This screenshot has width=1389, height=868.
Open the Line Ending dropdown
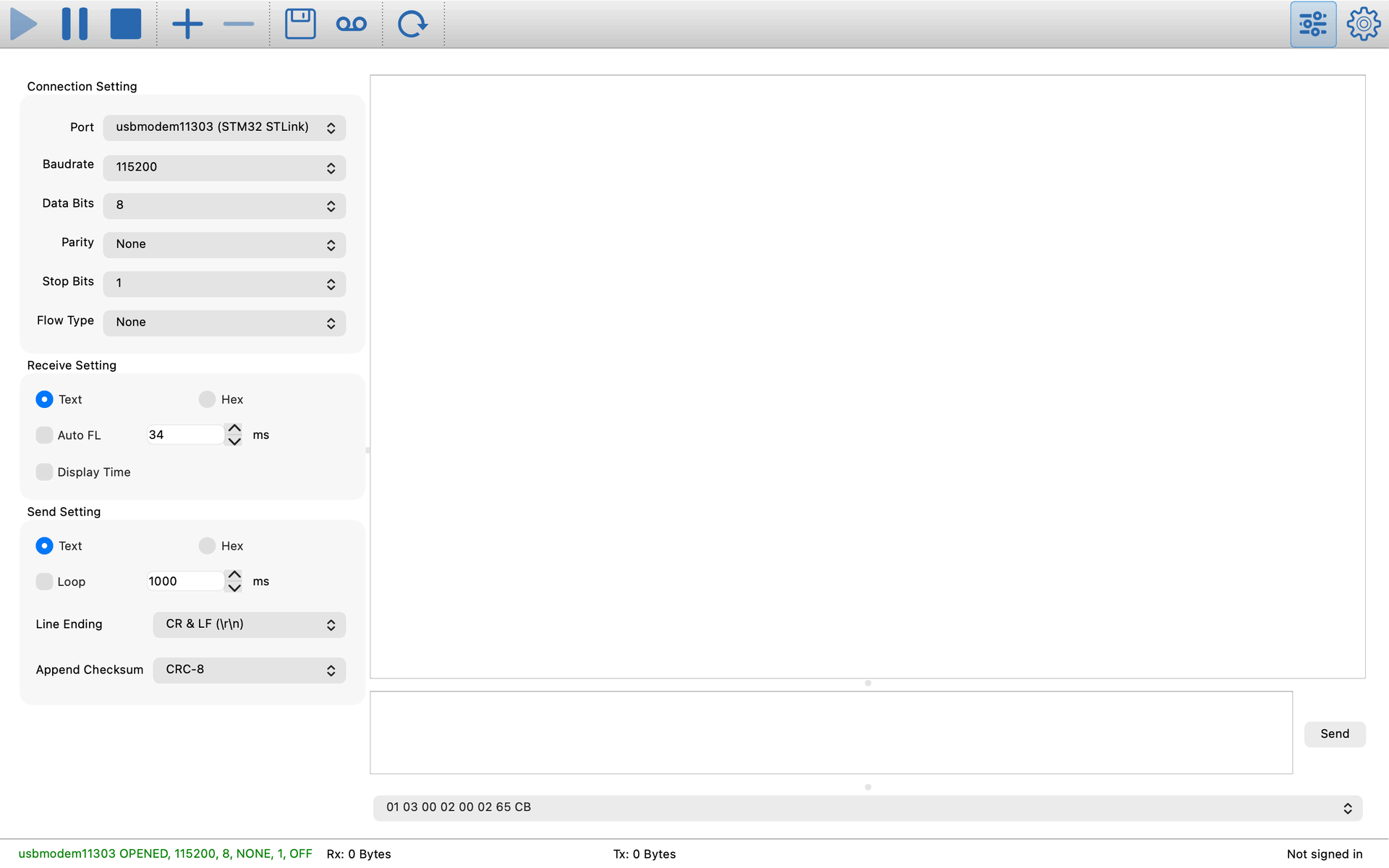click(x=249, y=624)
